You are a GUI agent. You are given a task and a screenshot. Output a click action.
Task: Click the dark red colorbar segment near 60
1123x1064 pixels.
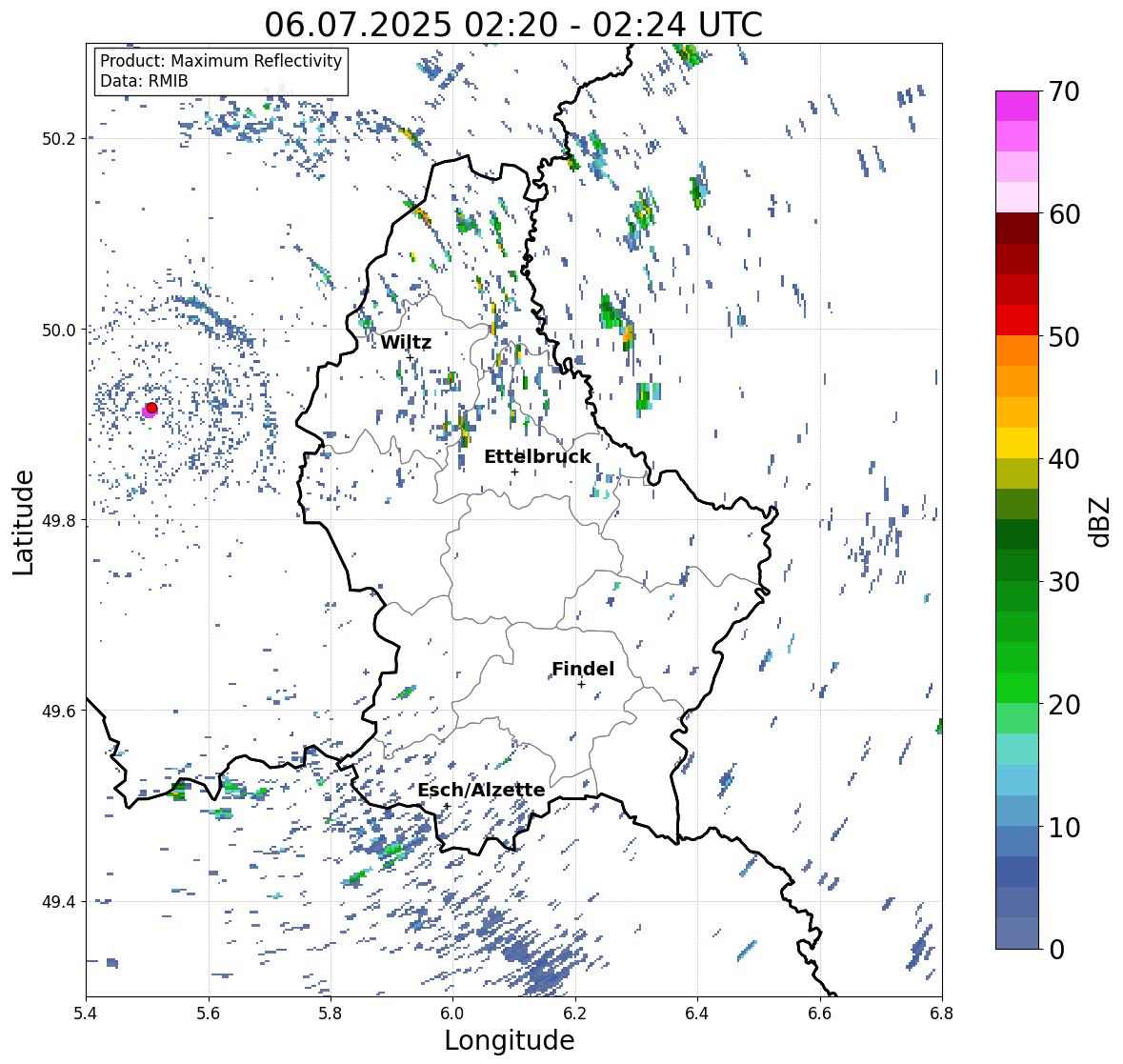point(1017,229)
